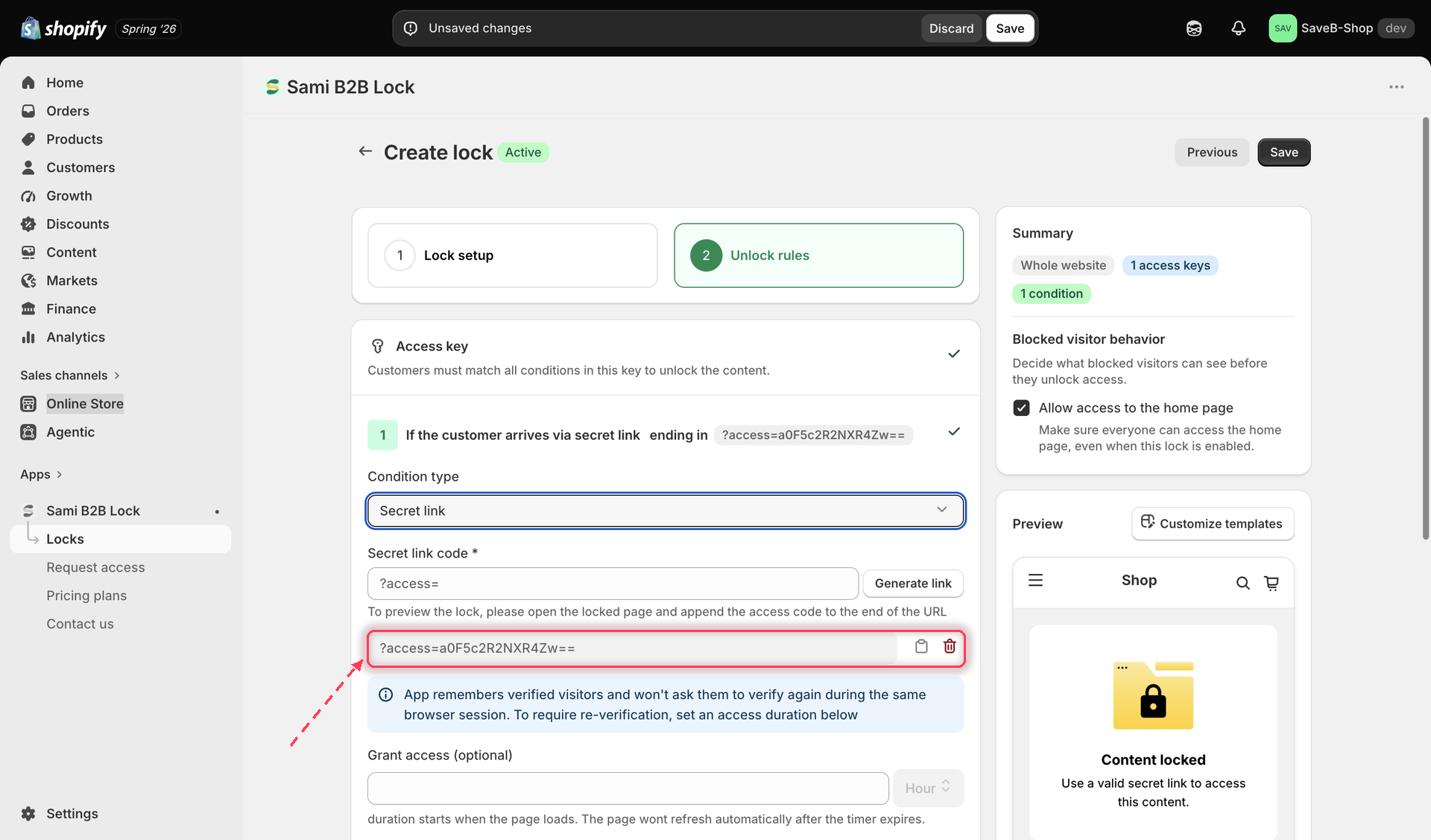Click the info icon in the blue notice
The image size is (1431, 840).
385,695
